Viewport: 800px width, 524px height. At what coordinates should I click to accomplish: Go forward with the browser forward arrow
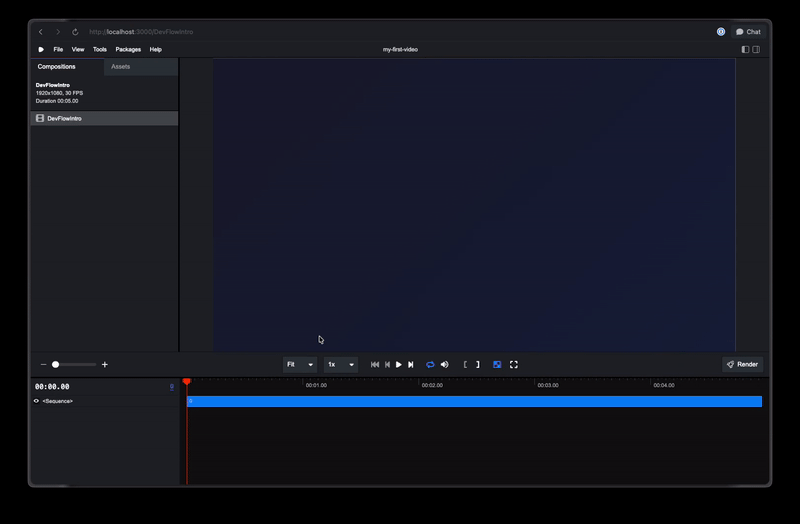pyautogui.click(x=58, y=32)
